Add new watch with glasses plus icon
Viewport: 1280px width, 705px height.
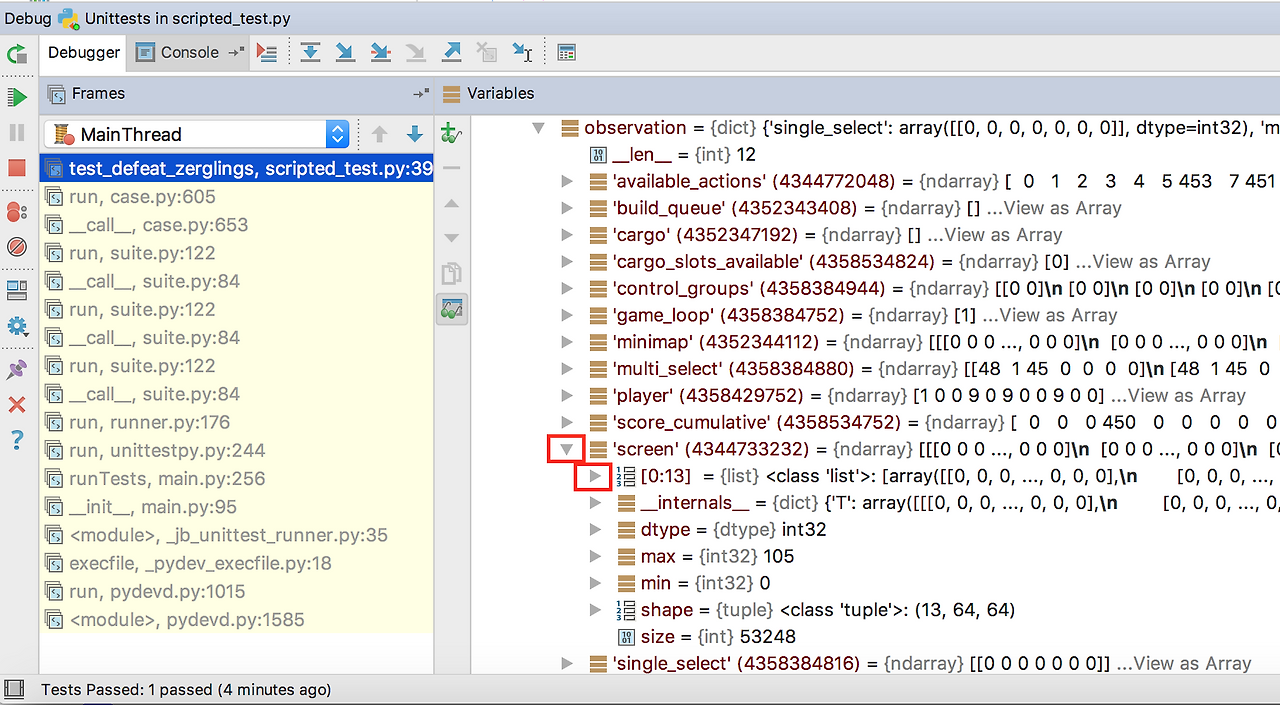(451, 134)
